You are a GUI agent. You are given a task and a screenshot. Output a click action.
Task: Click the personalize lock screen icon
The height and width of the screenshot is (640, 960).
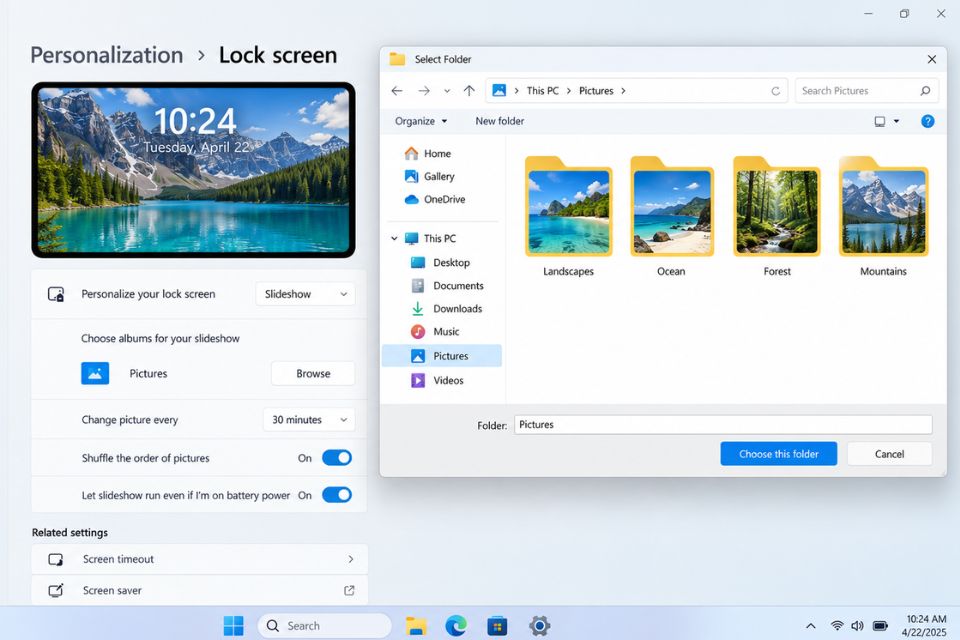(x=56, y=294)
